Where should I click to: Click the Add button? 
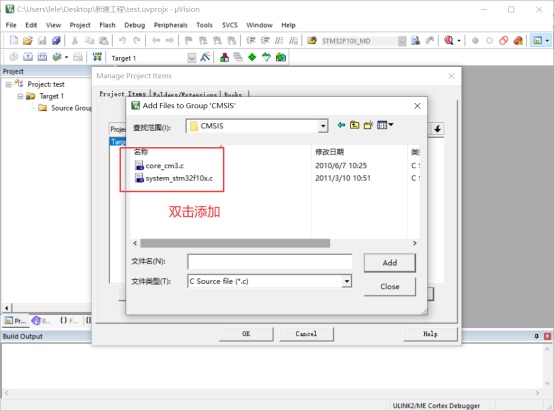[390, 263]
